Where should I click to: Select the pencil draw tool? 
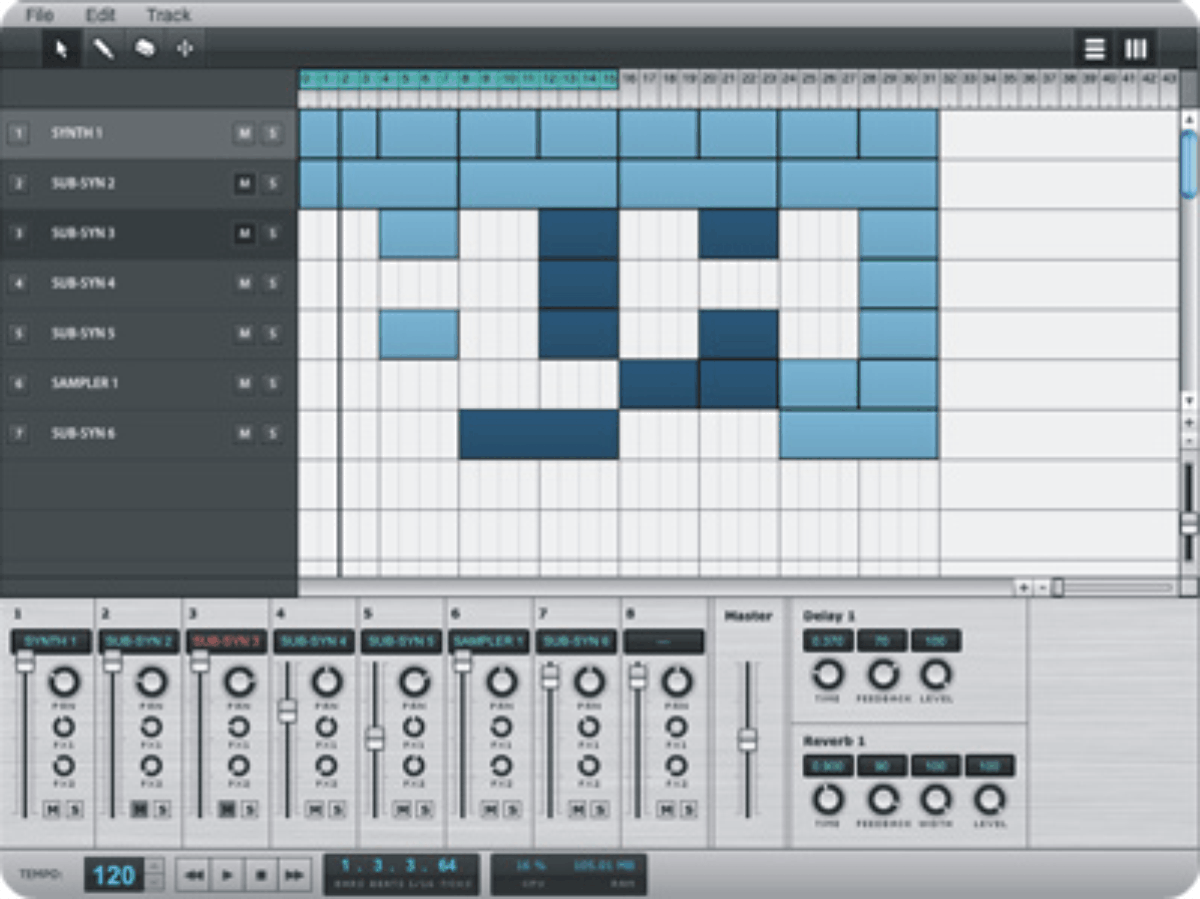point(104,47)
